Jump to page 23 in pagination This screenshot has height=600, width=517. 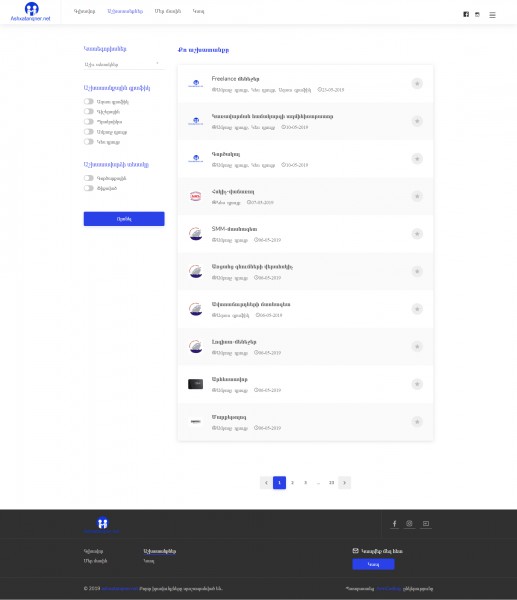[x=331, y=483]
